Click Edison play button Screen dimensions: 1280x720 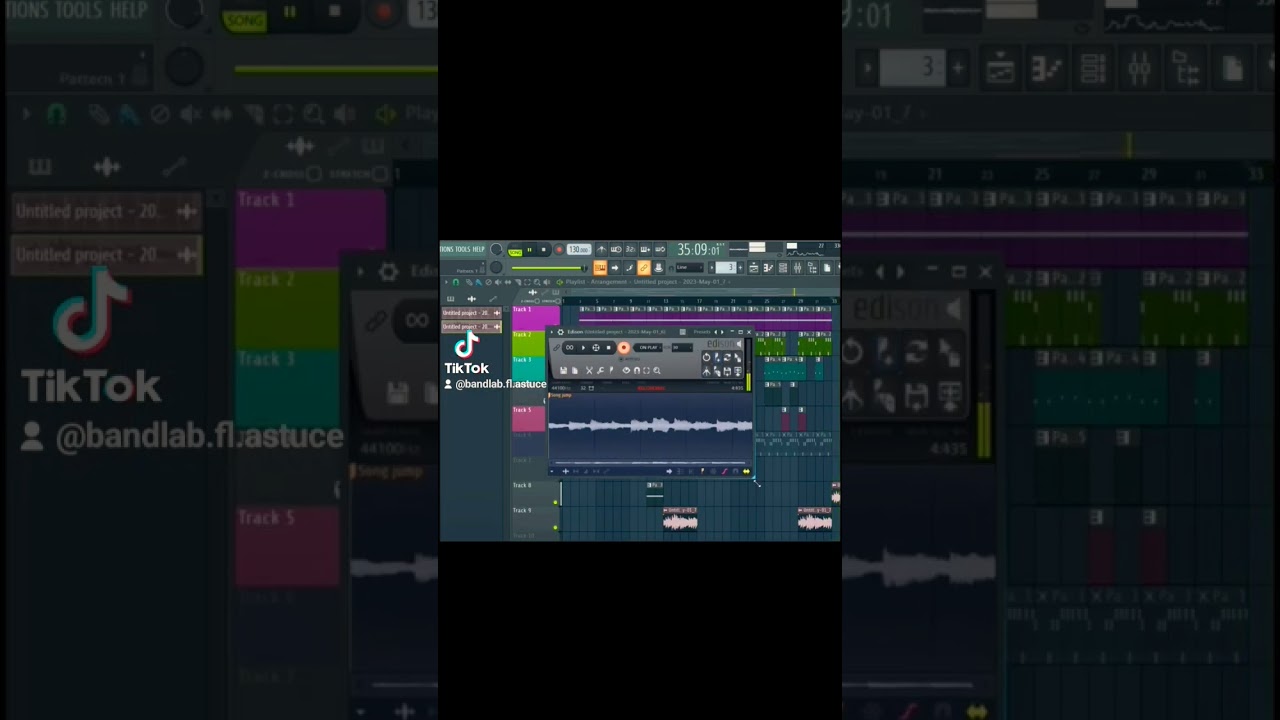(x=583, y=348)
